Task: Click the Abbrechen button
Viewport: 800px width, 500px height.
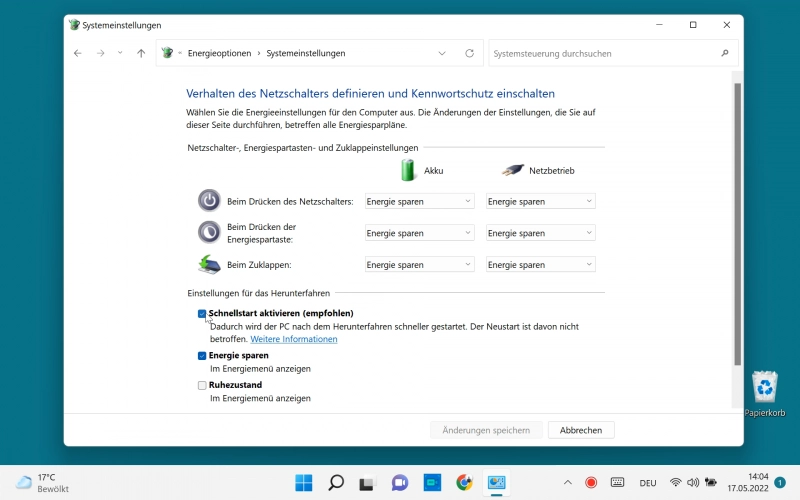Action: click(x=581, y=430)
